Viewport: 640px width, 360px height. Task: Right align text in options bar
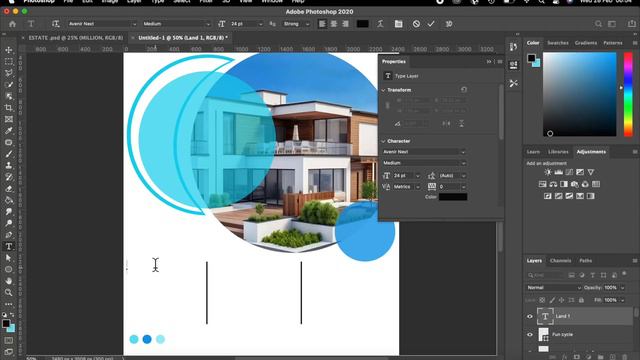click(x=345, y=24)
